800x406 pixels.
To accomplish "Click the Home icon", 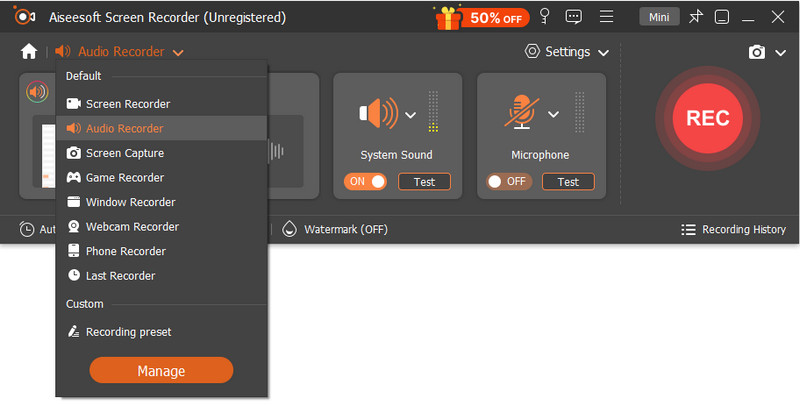I will 29,52.
